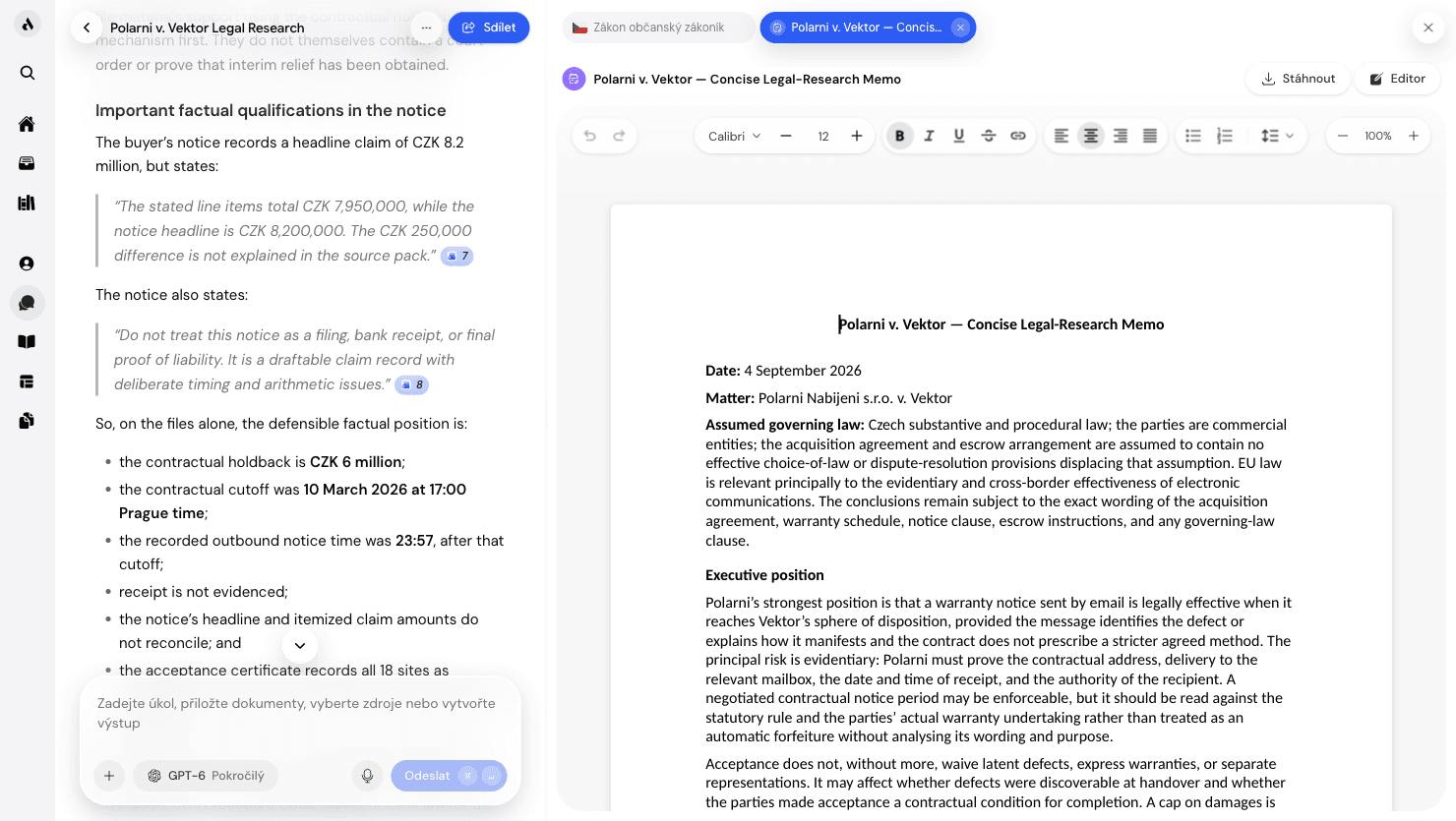Start voice input with the microphone

click(367, 776)
